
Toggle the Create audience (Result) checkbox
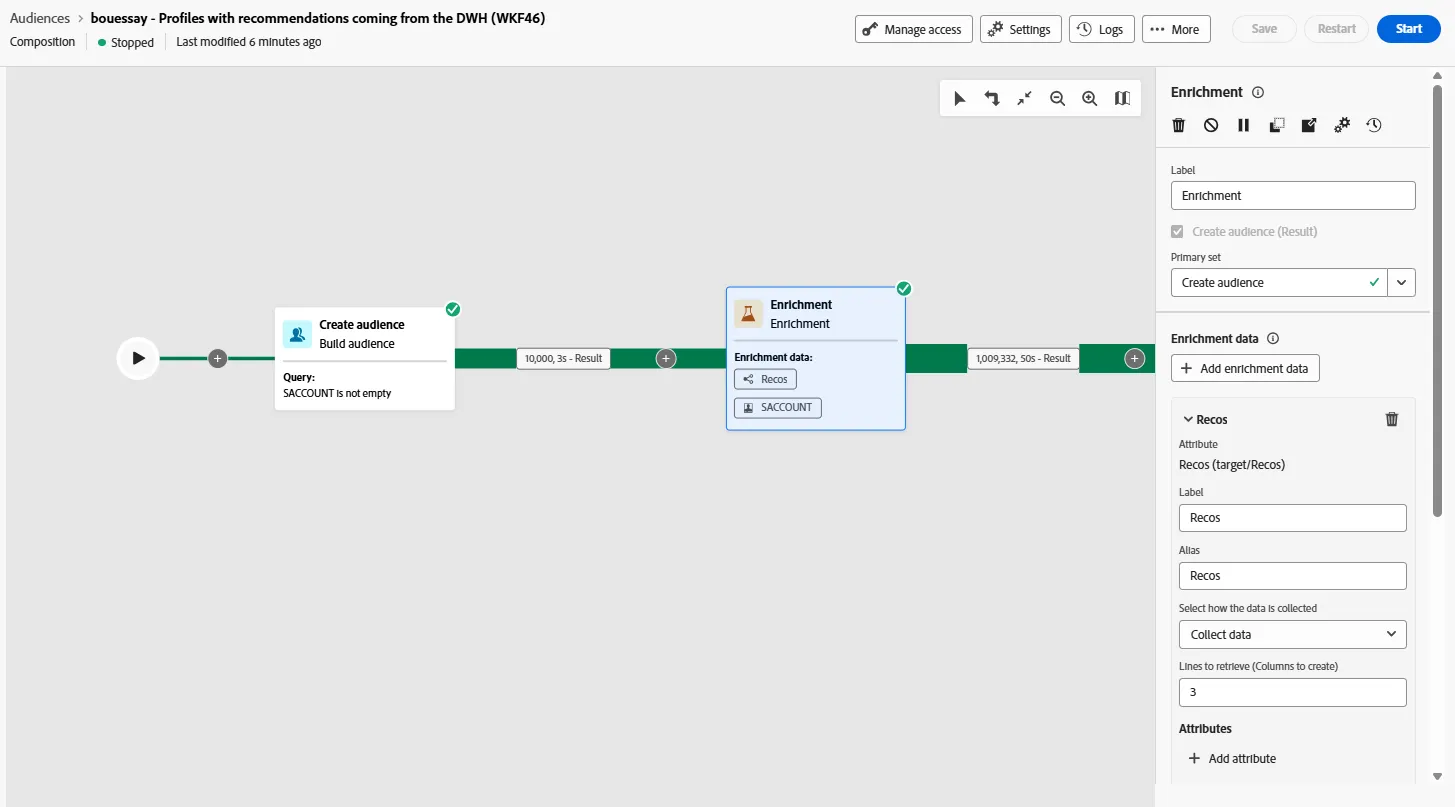(1178, 232)
